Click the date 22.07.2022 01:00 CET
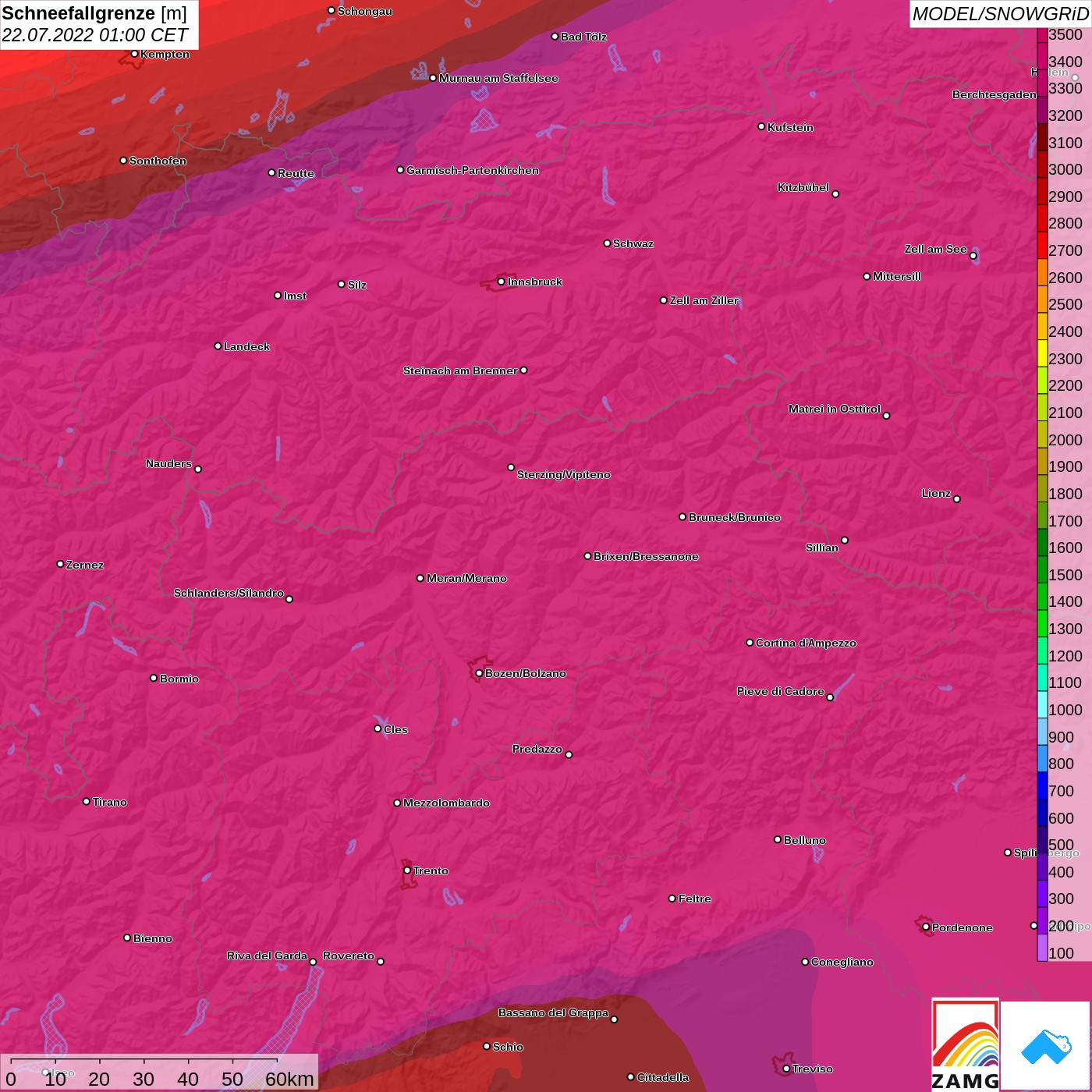The image size is (1092, 1092). [94, 35]
